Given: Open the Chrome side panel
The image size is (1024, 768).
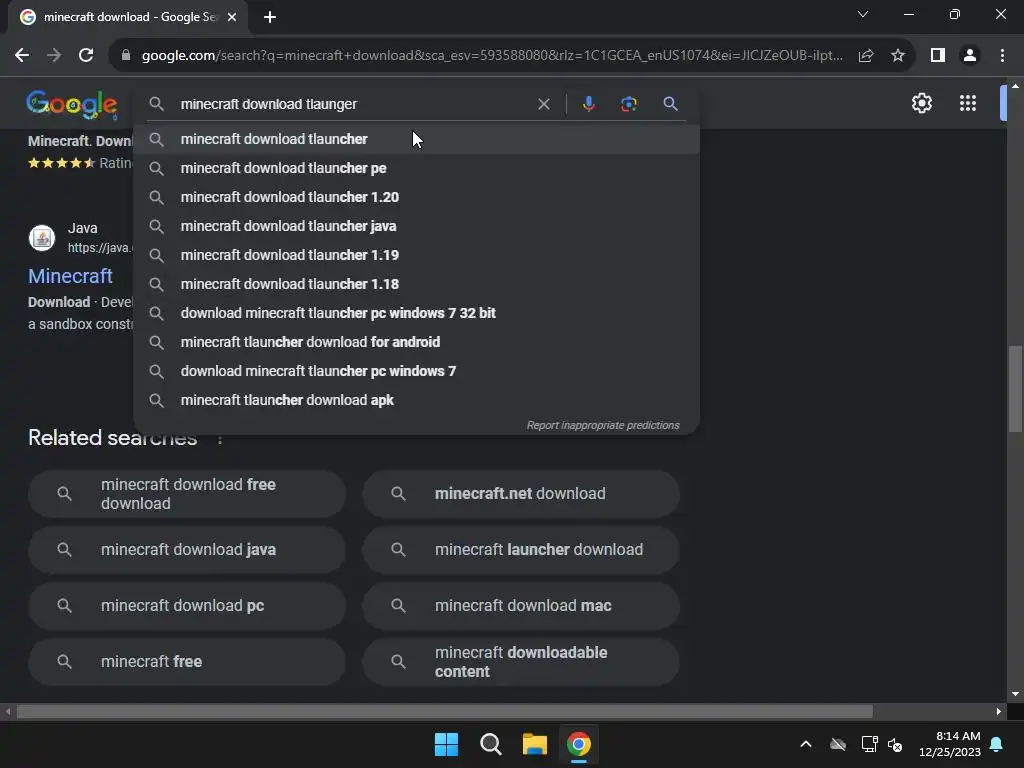Looking at the screenshot, I should [938, 56].
